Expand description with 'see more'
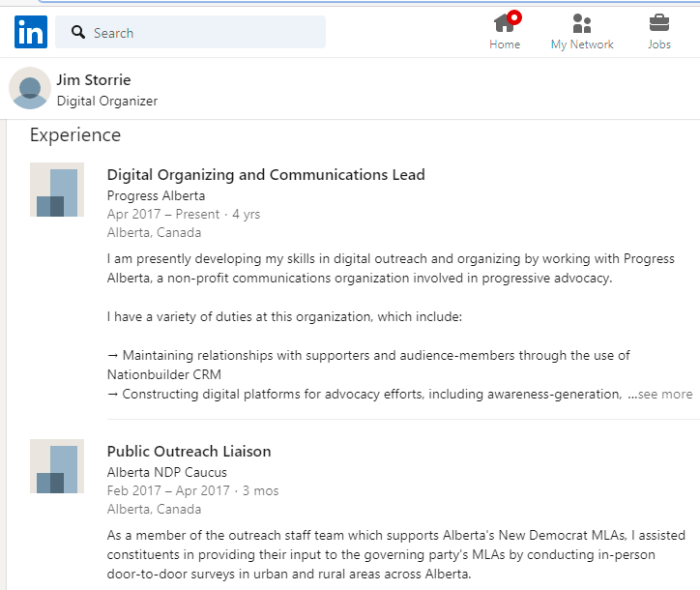This screenshot has height=590, width=700. click(660, 395)
